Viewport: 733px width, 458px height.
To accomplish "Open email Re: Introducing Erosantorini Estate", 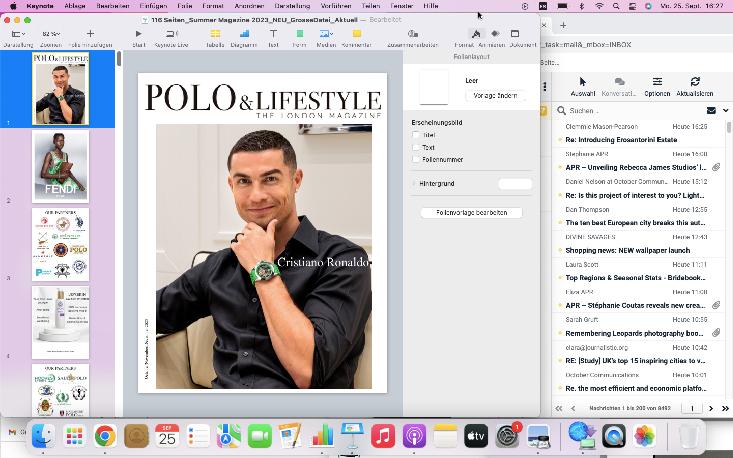I will tap(639, 133).
